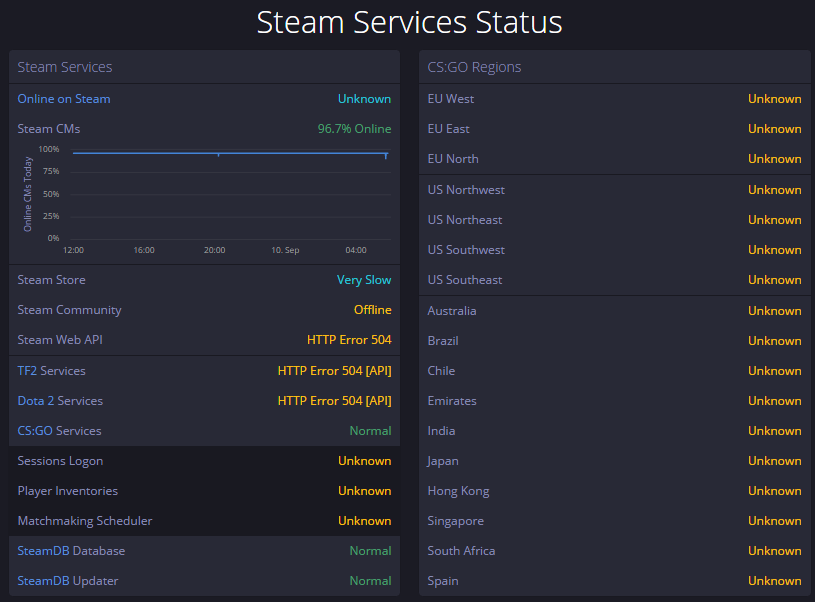This screenshot has height=602, width=815.
Task: Click the 10. Sep label on the graph
Action: (x=285, y=250)
